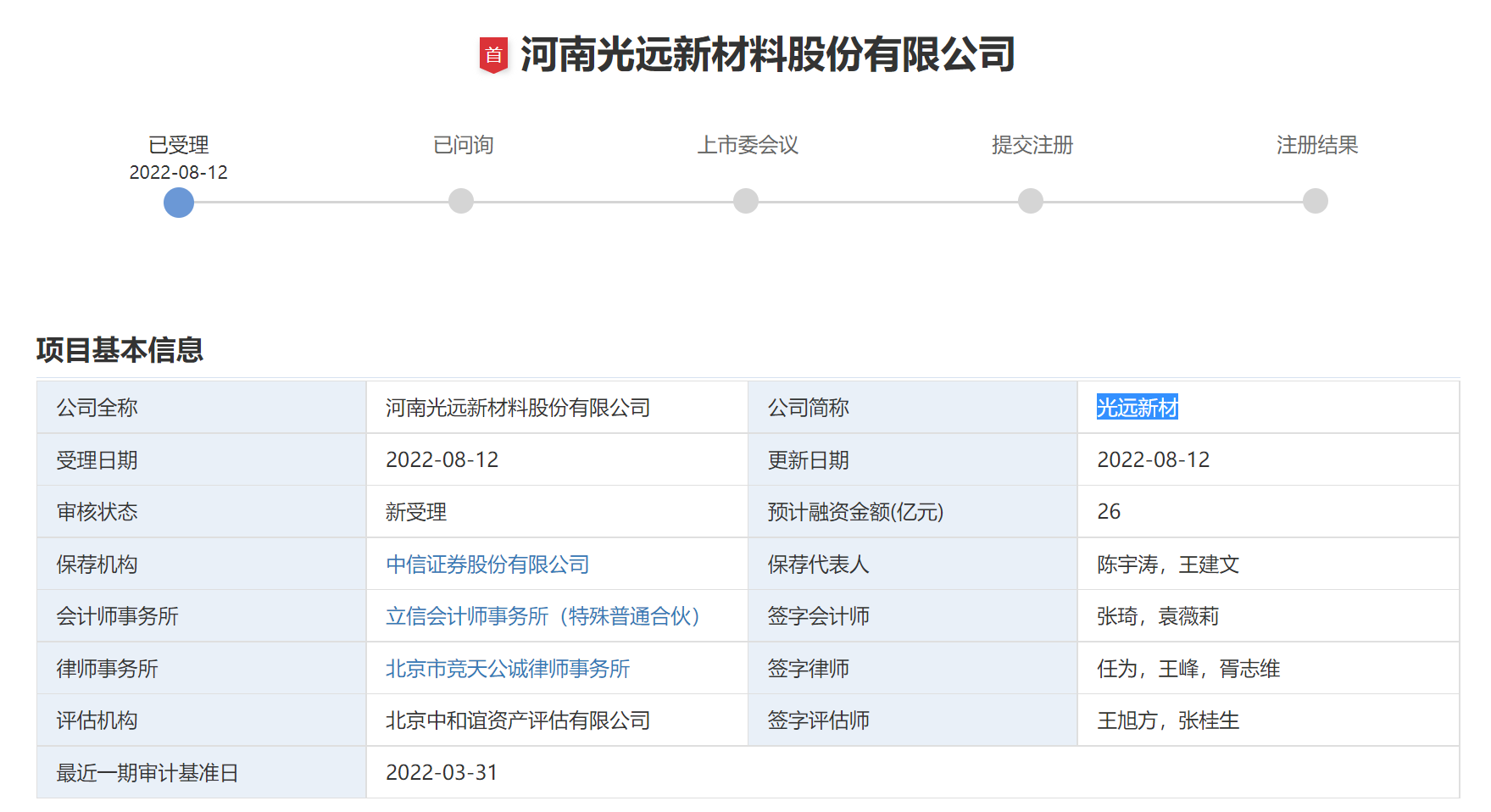Open the 北京市竞天公诚律师事务所 link
Screen dimensions: 1491x812
tap(508, 669)
